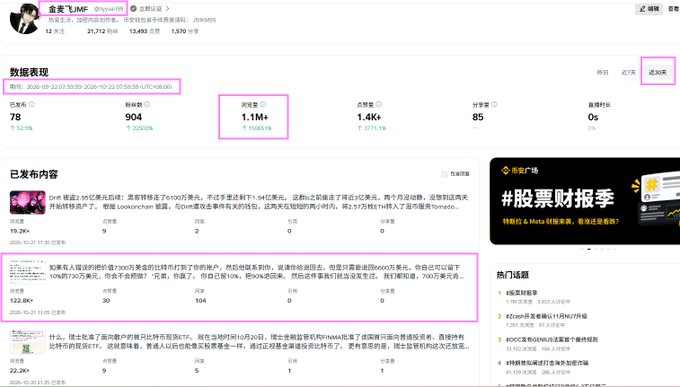This screenshot has height=387, width=680.
Task: Open the 如果有人错误的把价值7300万 post text
Action: (x=257, y=272)
